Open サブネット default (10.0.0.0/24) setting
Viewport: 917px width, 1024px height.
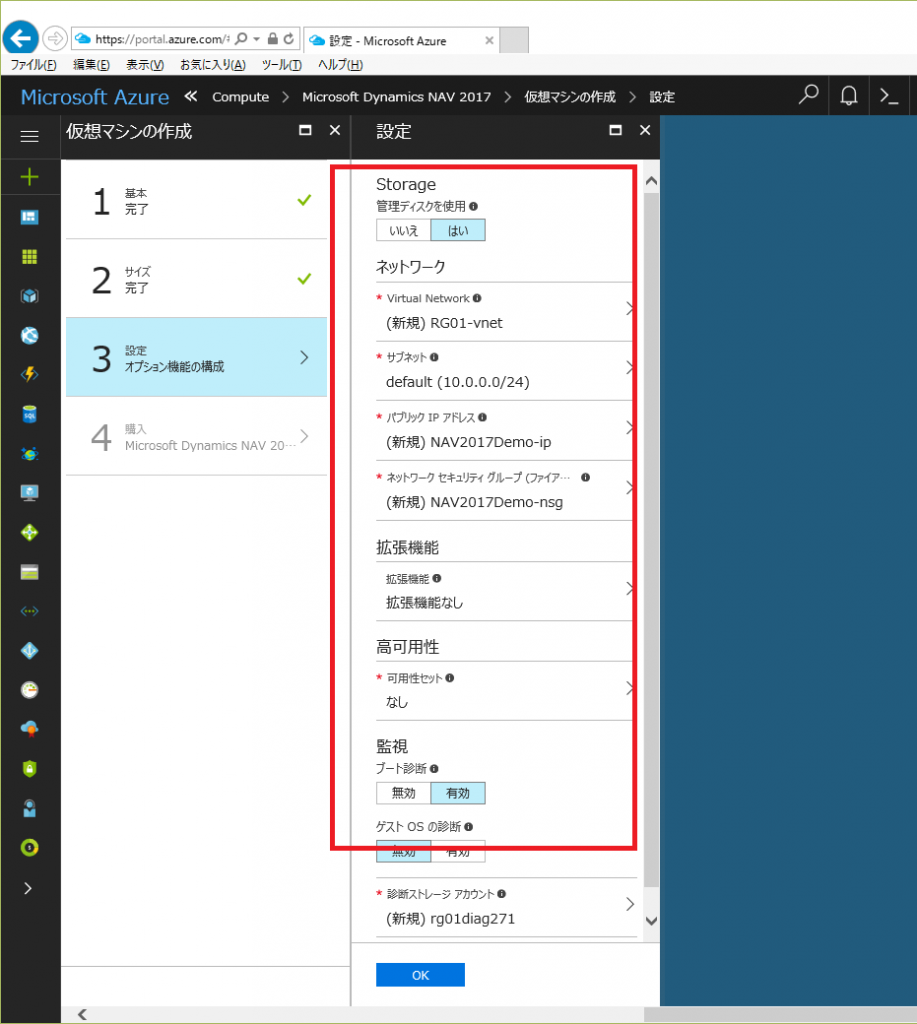coord(506,371)
